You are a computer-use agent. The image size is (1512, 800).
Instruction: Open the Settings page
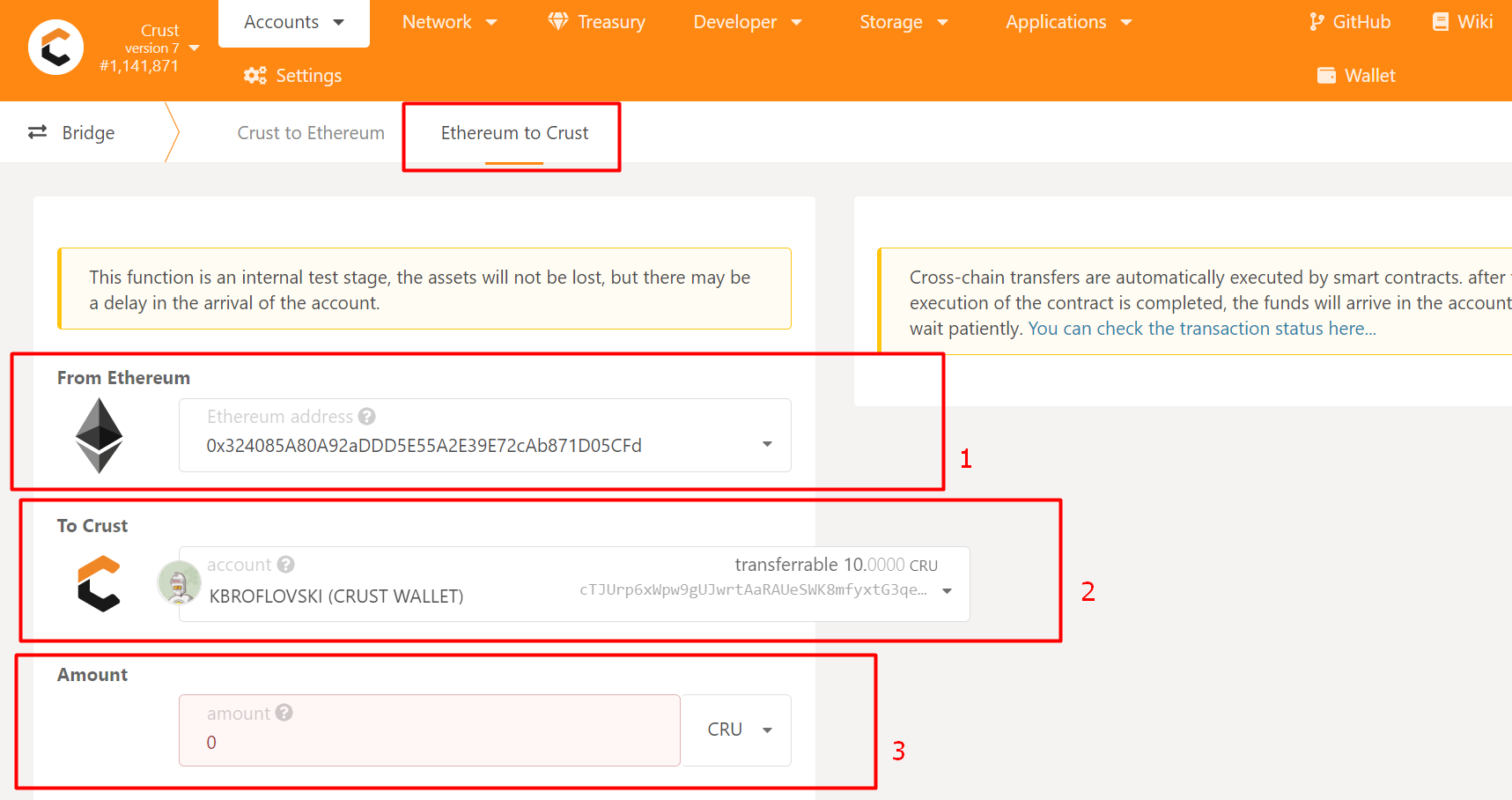[293, 76]
